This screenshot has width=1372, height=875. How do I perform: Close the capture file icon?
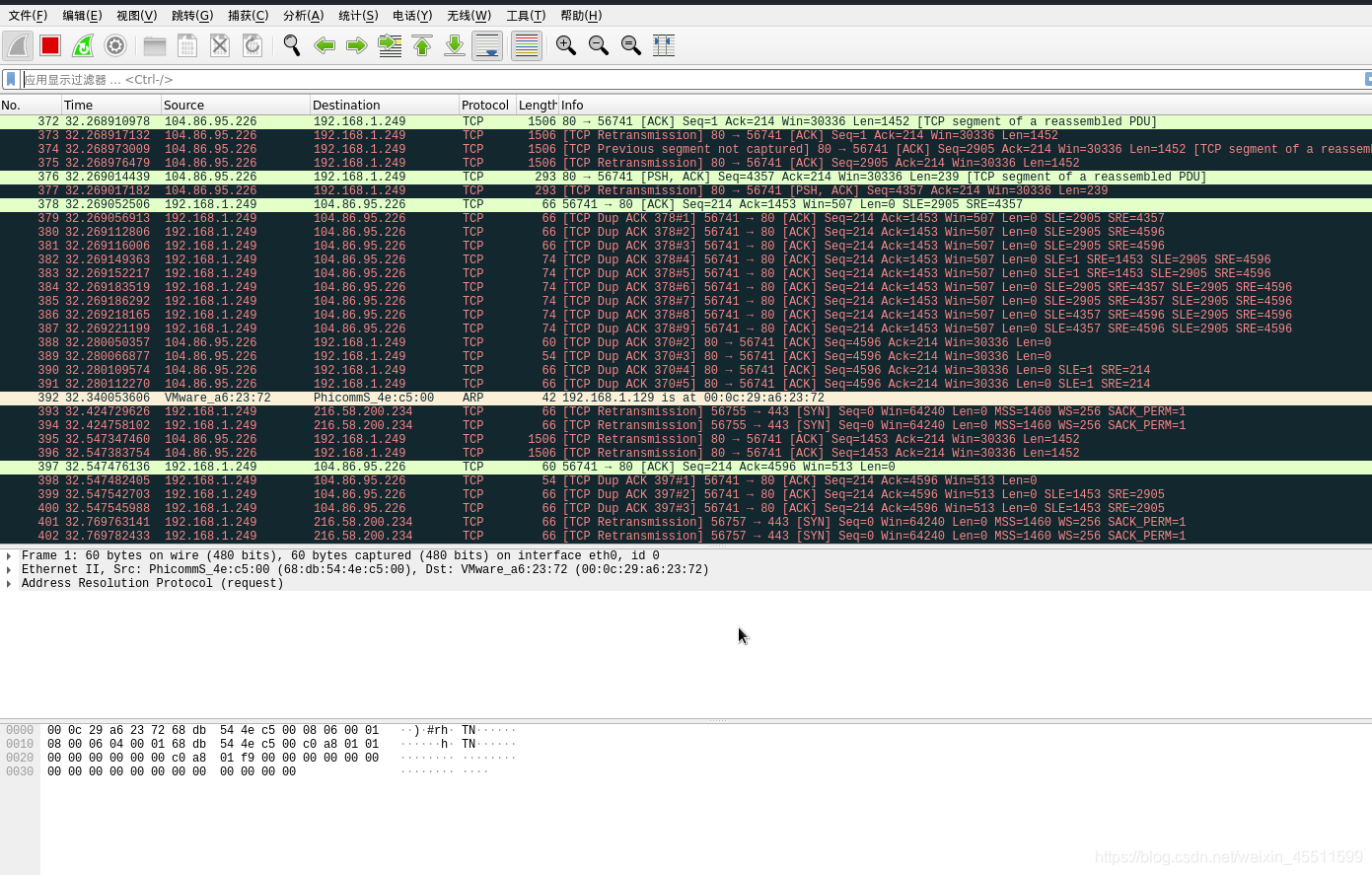pos(220,45)
